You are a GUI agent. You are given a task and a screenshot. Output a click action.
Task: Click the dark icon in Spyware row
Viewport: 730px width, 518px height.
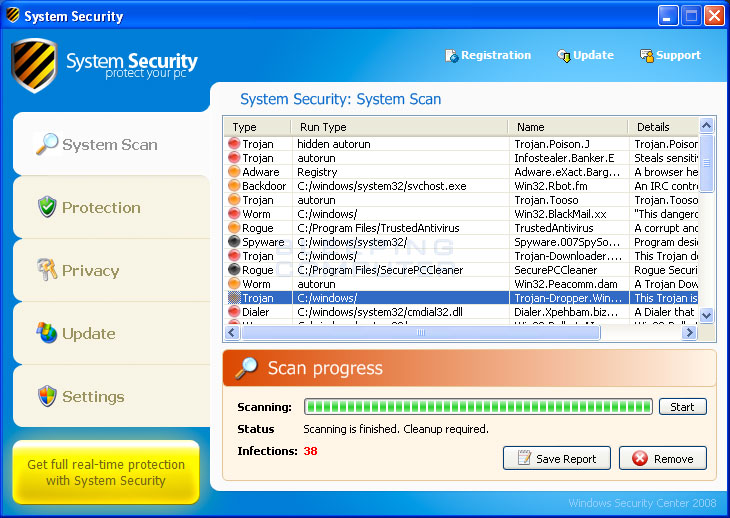[x=234, y=242]
